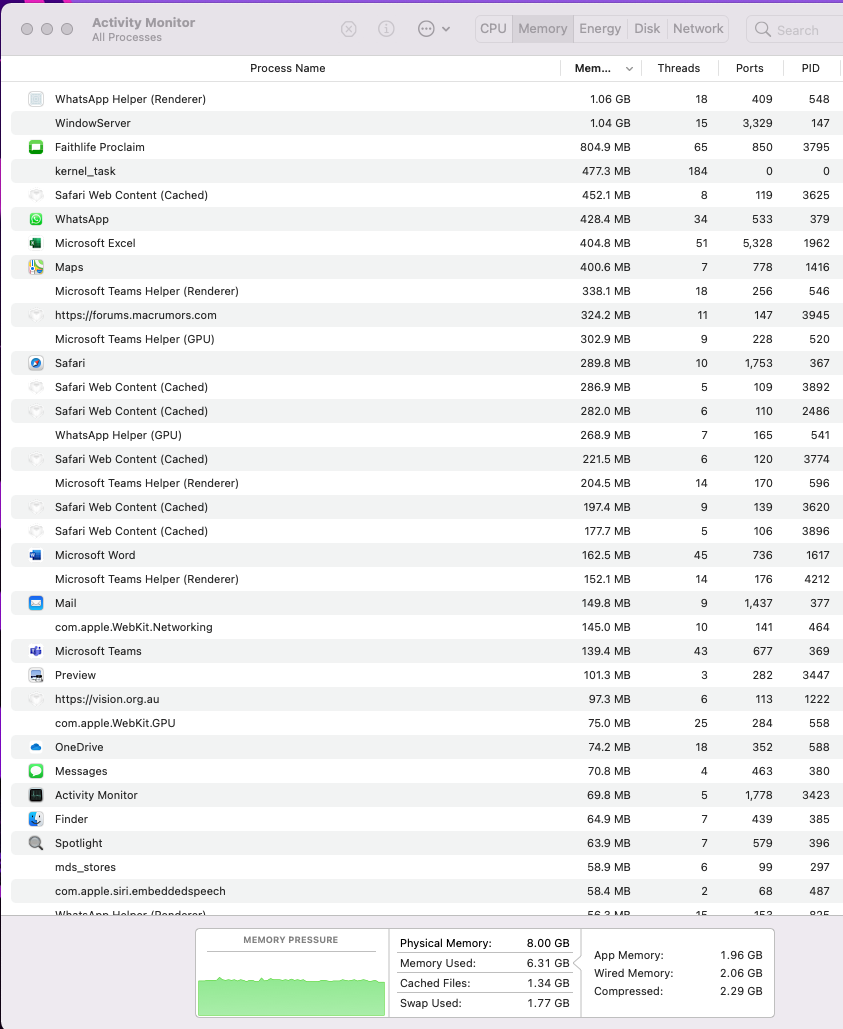This screenshot has width=843, height=1029.
Task: Expand the chevron next to the ellipsis button
Action: [446, 29]
